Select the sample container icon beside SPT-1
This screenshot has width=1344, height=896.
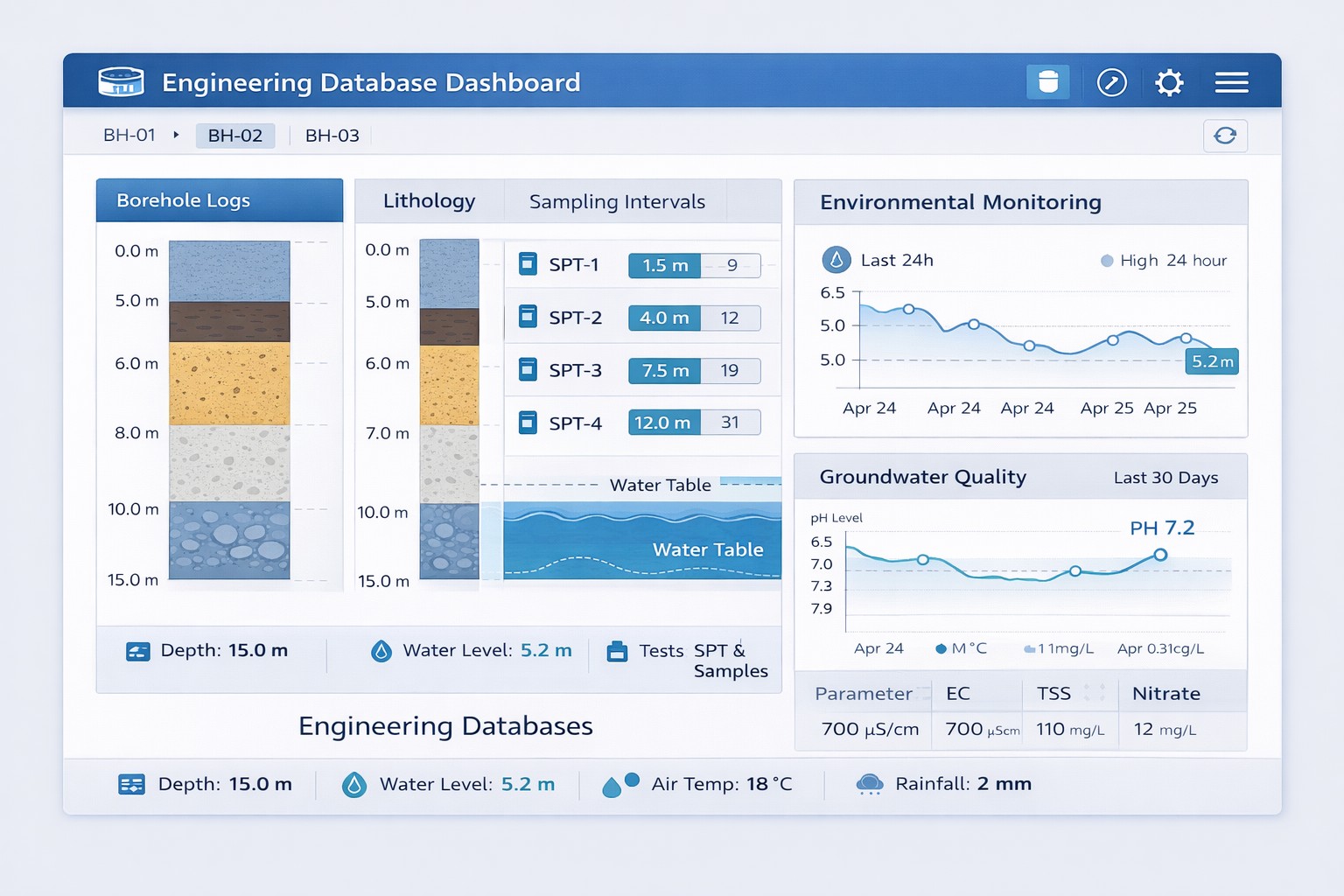click(528, 264)
